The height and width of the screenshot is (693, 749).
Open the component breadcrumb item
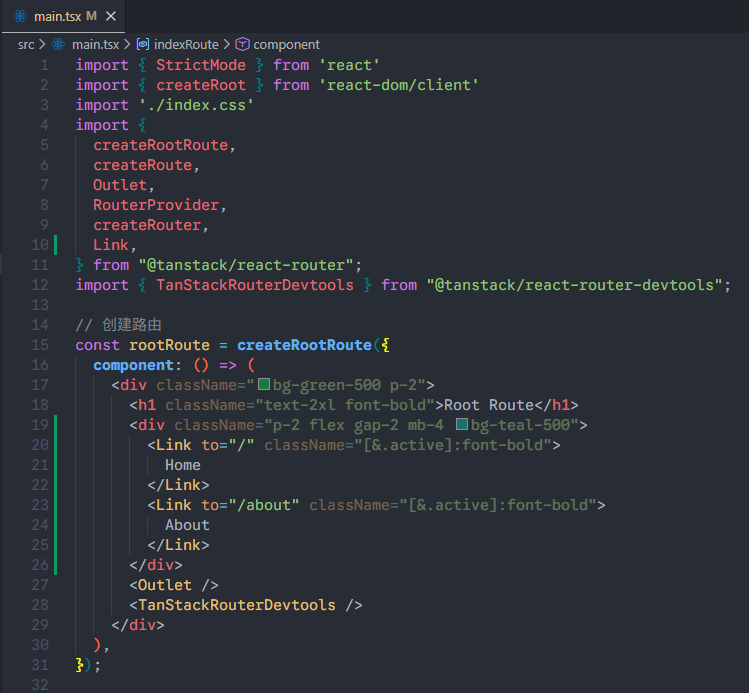286,44
